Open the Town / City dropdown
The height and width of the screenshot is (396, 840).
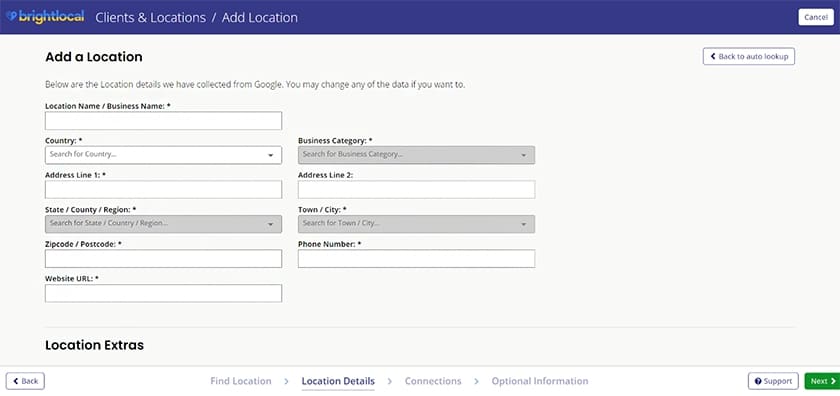[416, 224]
